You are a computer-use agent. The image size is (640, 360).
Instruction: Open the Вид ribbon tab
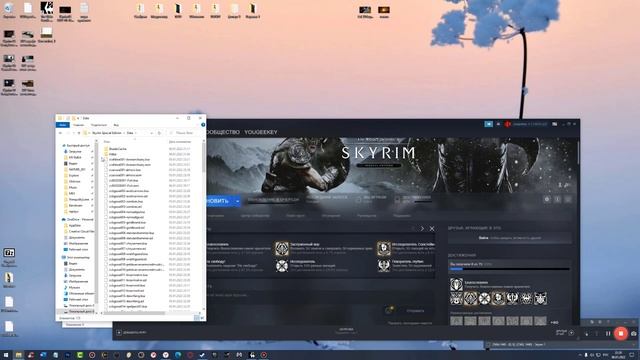(x=116, y=125)
